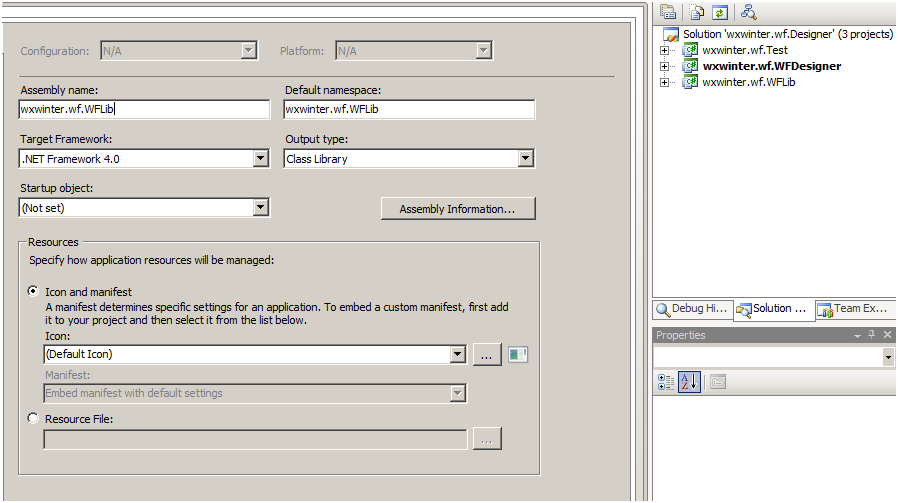
Task: Switch Properties grid to Categorized view
Action: coord(665,382)
